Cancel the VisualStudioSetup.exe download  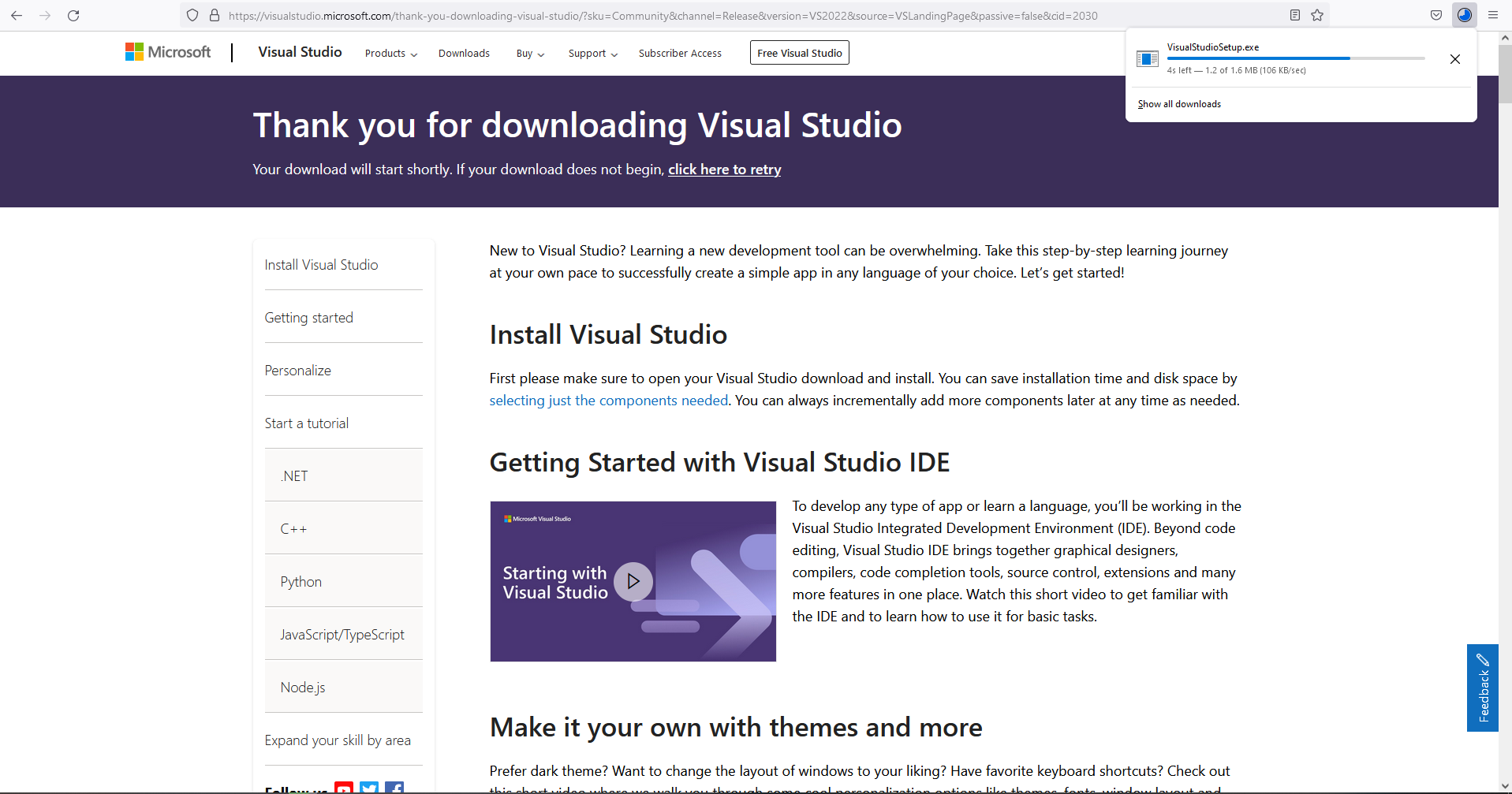click(1455, 59)
